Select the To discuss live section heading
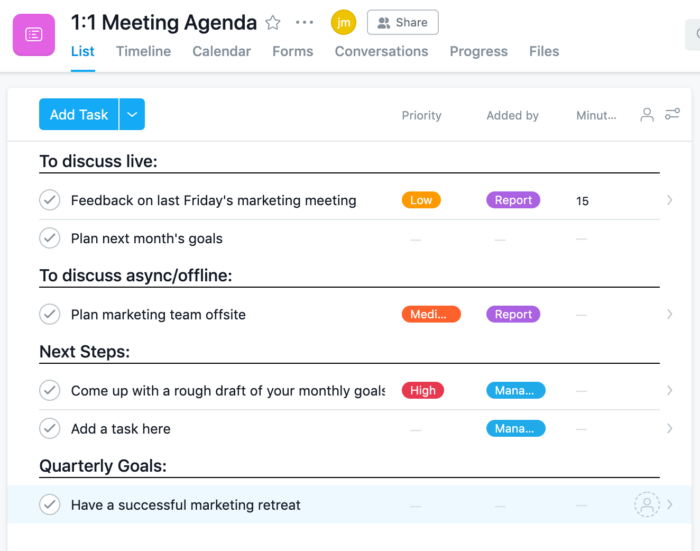The width and height of the screenshot is (700, 551). pos(98,161)
